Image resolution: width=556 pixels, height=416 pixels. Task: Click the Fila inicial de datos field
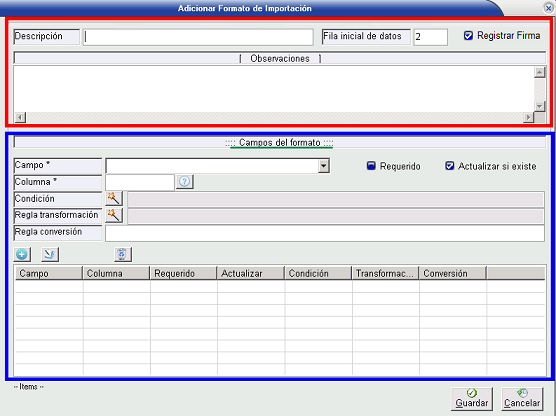[430, 37]
